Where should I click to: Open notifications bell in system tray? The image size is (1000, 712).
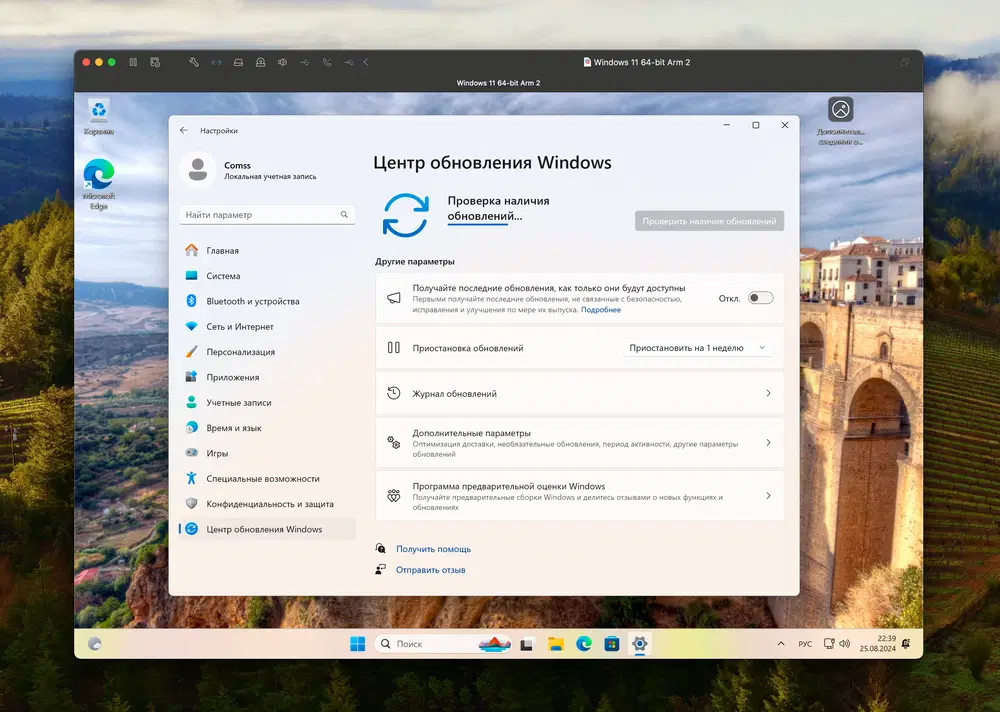tap(906, 644)
